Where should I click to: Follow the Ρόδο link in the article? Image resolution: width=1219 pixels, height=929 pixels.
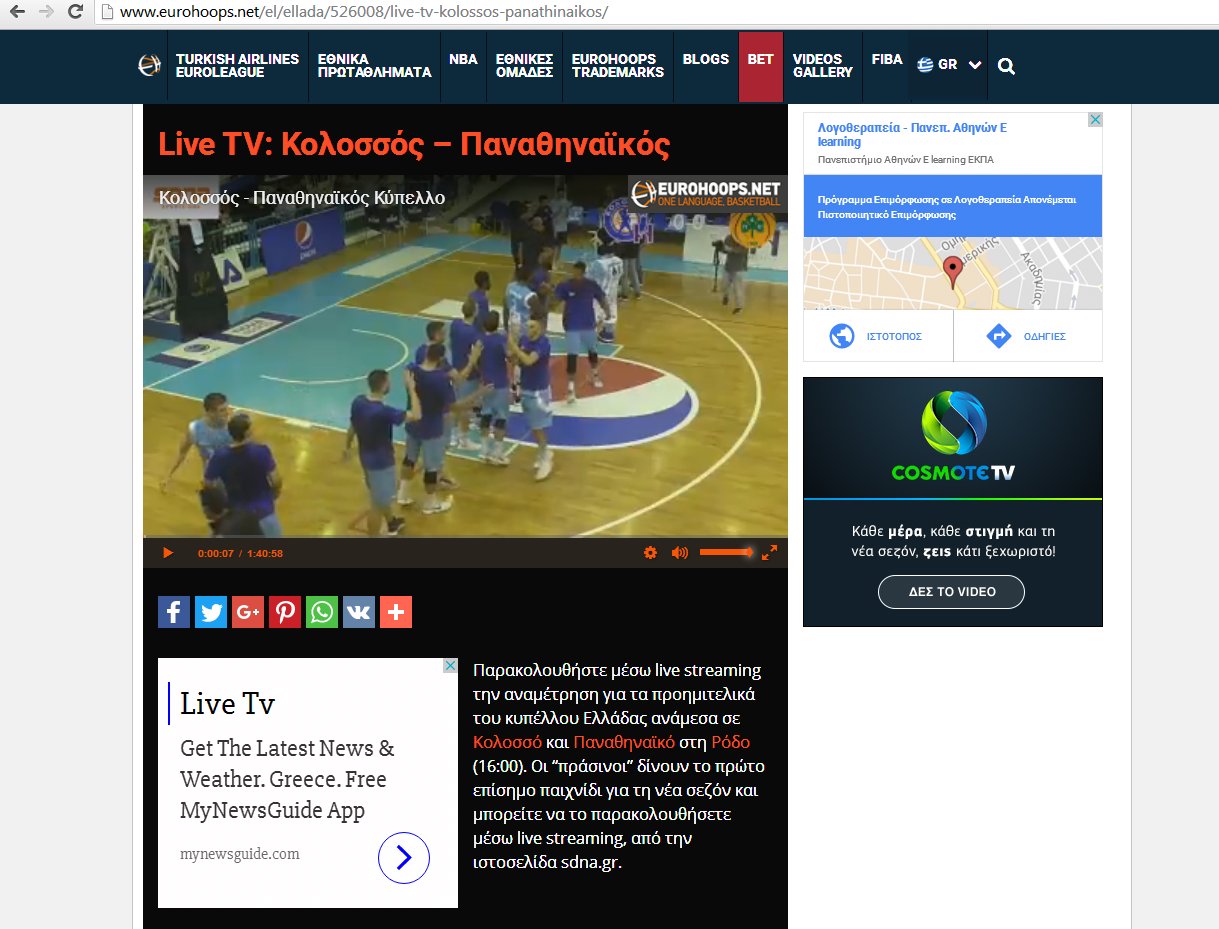731,742
